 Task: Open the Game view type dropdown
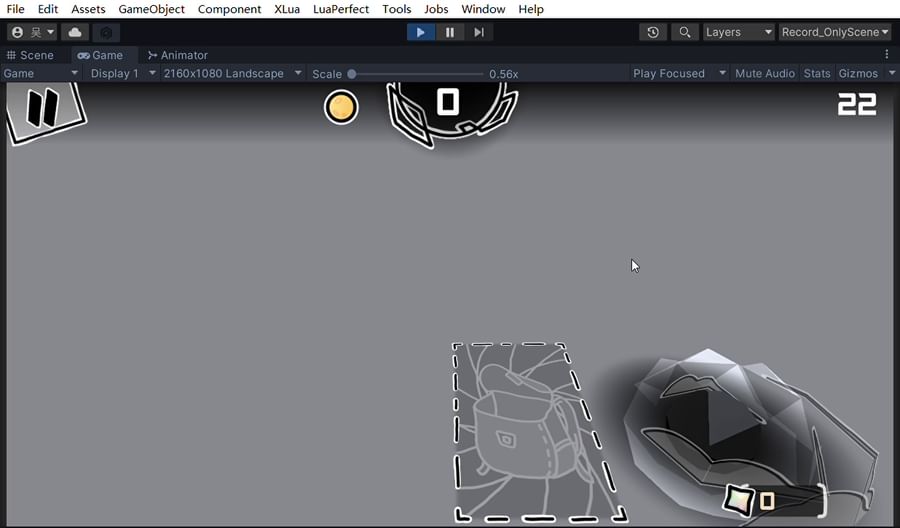click(40, 73)
